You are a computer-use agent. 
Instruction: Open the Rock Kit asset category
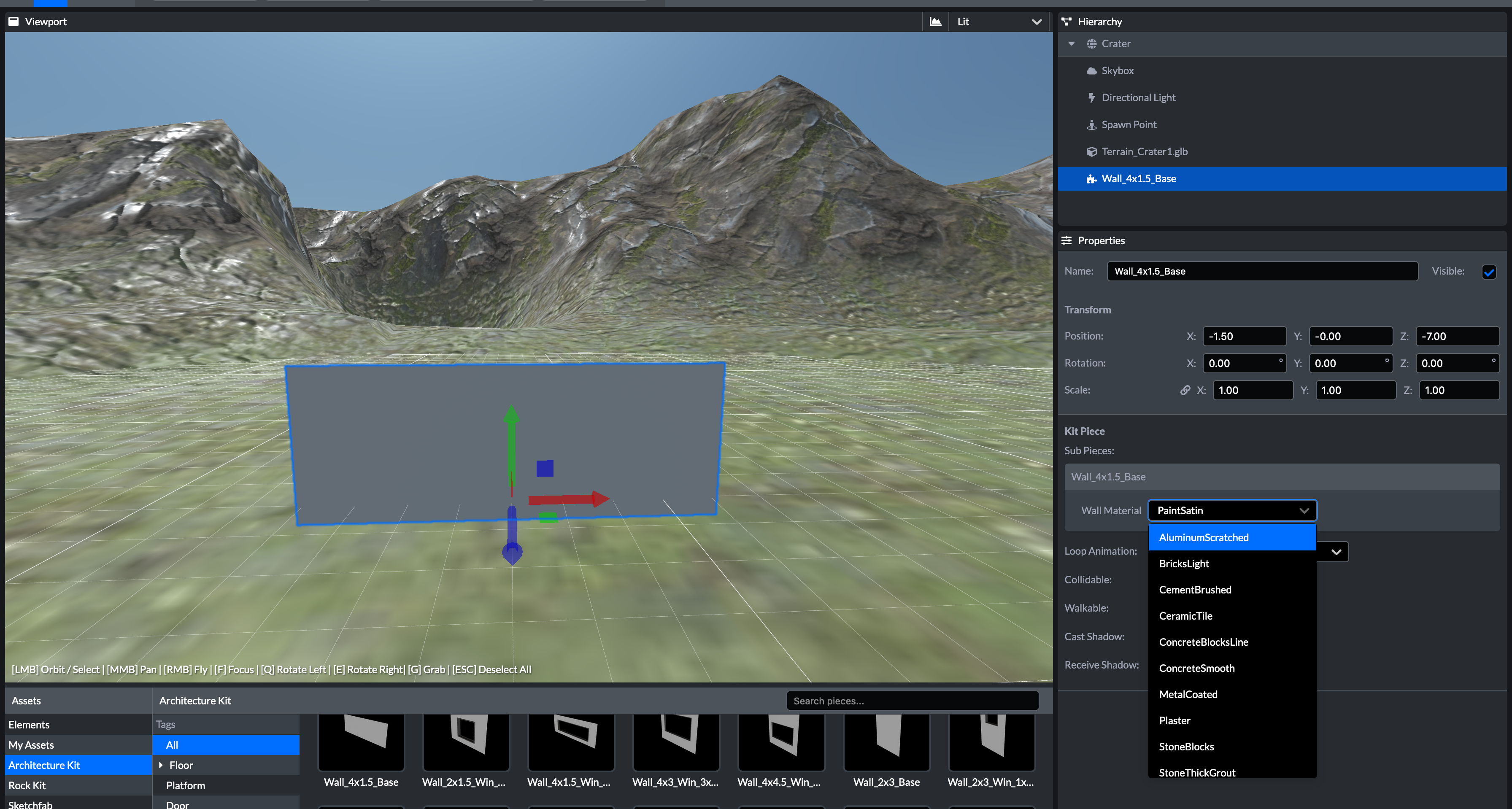click(27, 785)
